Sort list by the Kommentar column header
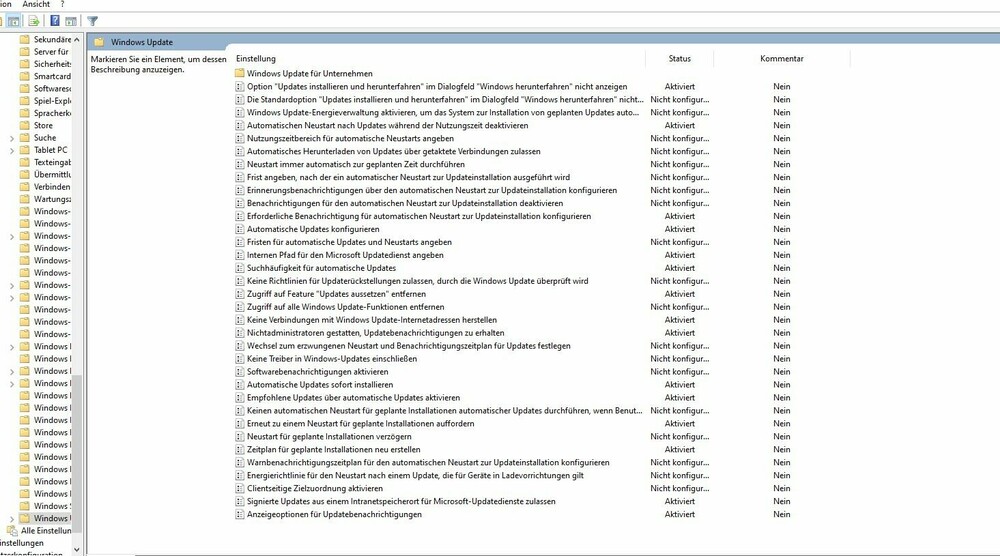 781,59
